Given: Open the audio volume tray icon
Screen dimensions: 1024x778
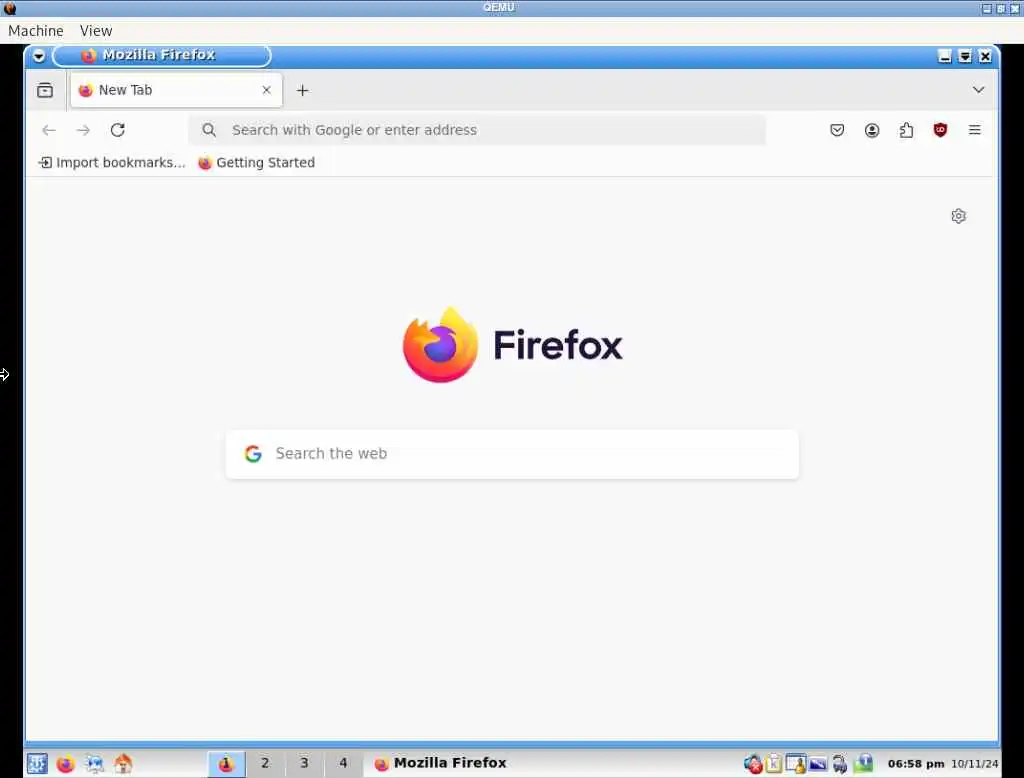Looking at the screenshot, I should [x=840, y=763].
